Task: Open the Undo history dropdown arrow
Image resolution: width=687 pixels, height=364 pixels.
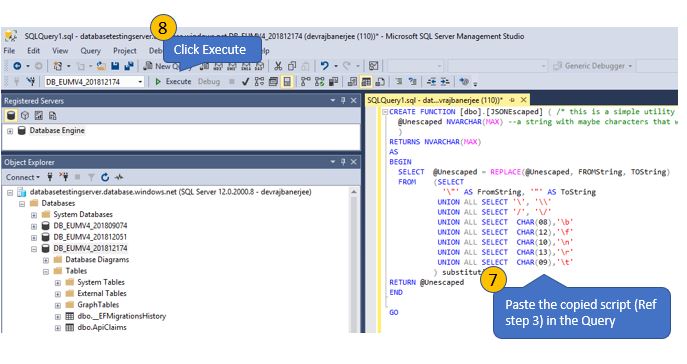Action: click(x=336, y=66)
